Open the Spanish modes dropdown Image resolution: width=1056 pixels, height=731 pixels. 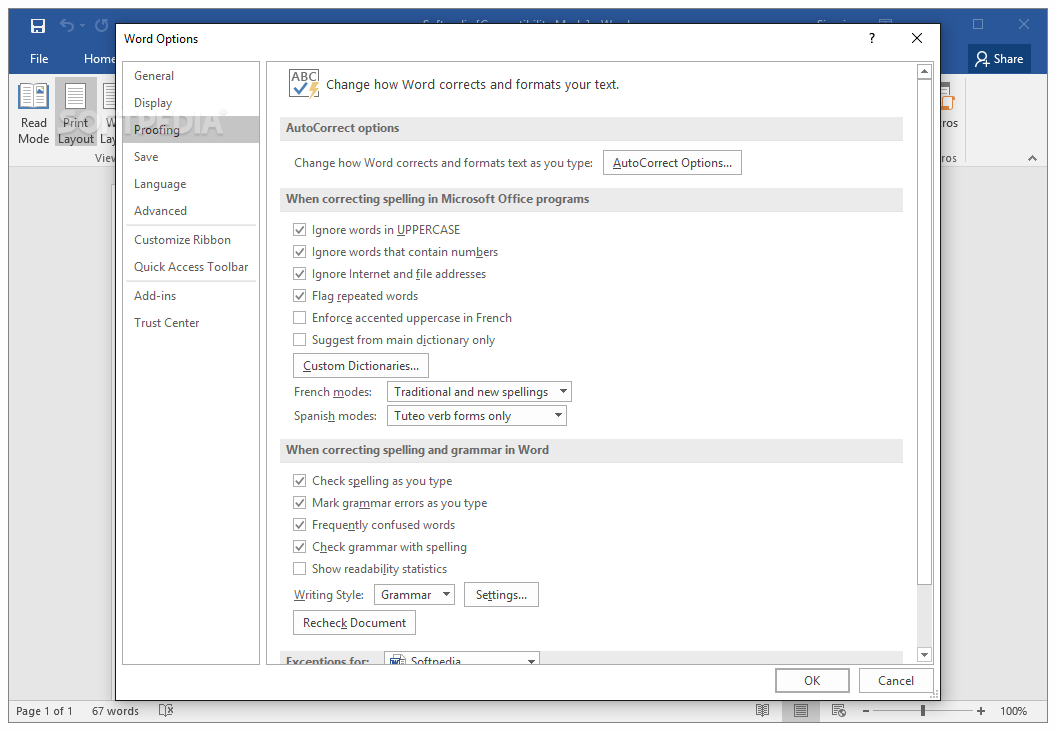click(x=476, y=416)
